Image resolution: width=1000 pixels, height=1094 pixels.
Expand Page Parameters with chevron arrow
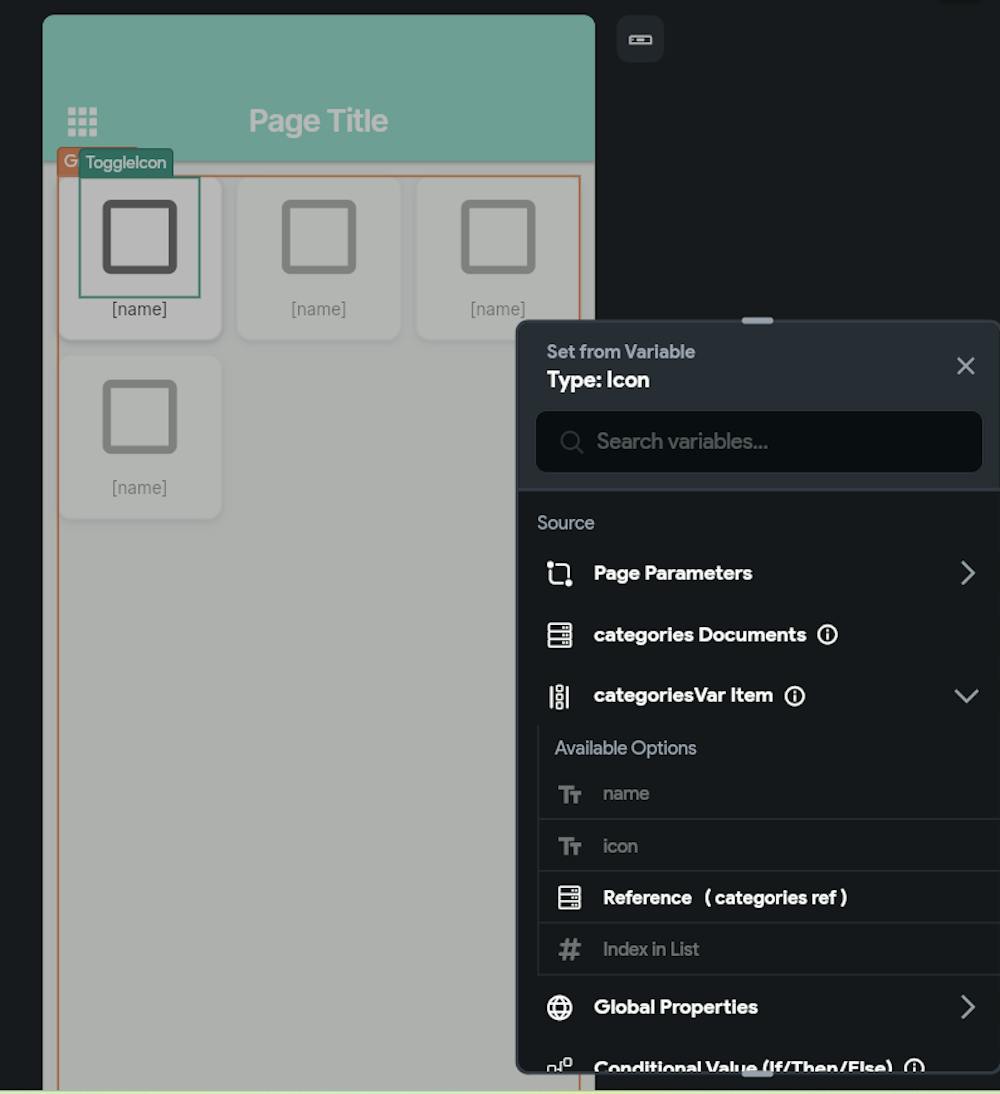click(x=967, y=573)
